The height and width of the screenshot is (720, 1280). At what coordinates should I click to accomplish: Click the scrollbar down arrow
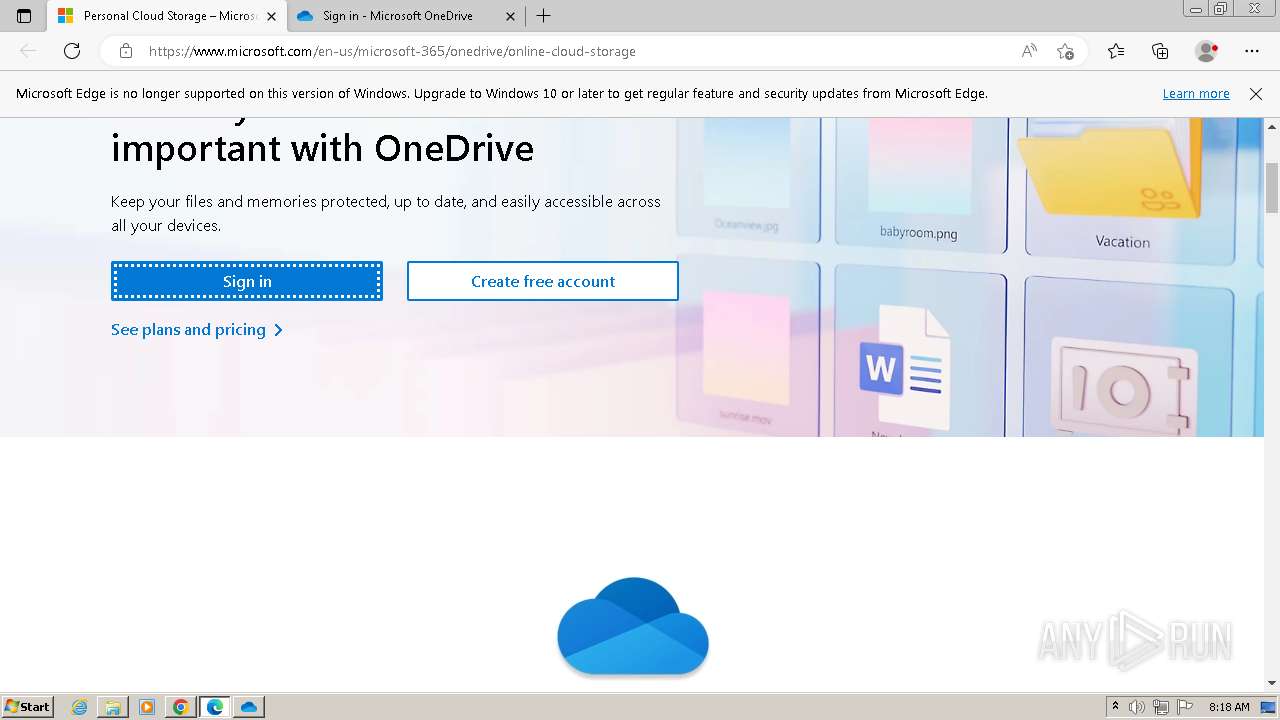click(1272, 683)
